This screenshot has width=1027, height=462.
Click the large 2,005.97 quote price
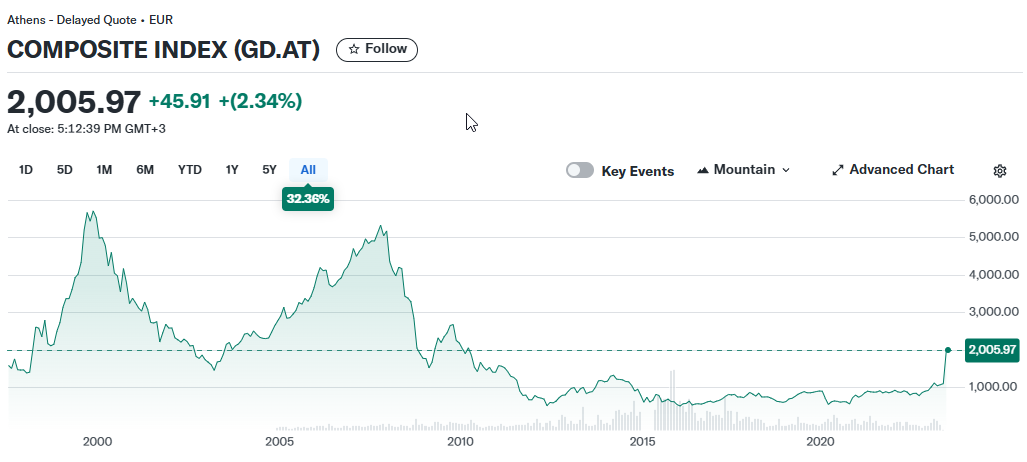pyautogui.click(x=74, y=102)
